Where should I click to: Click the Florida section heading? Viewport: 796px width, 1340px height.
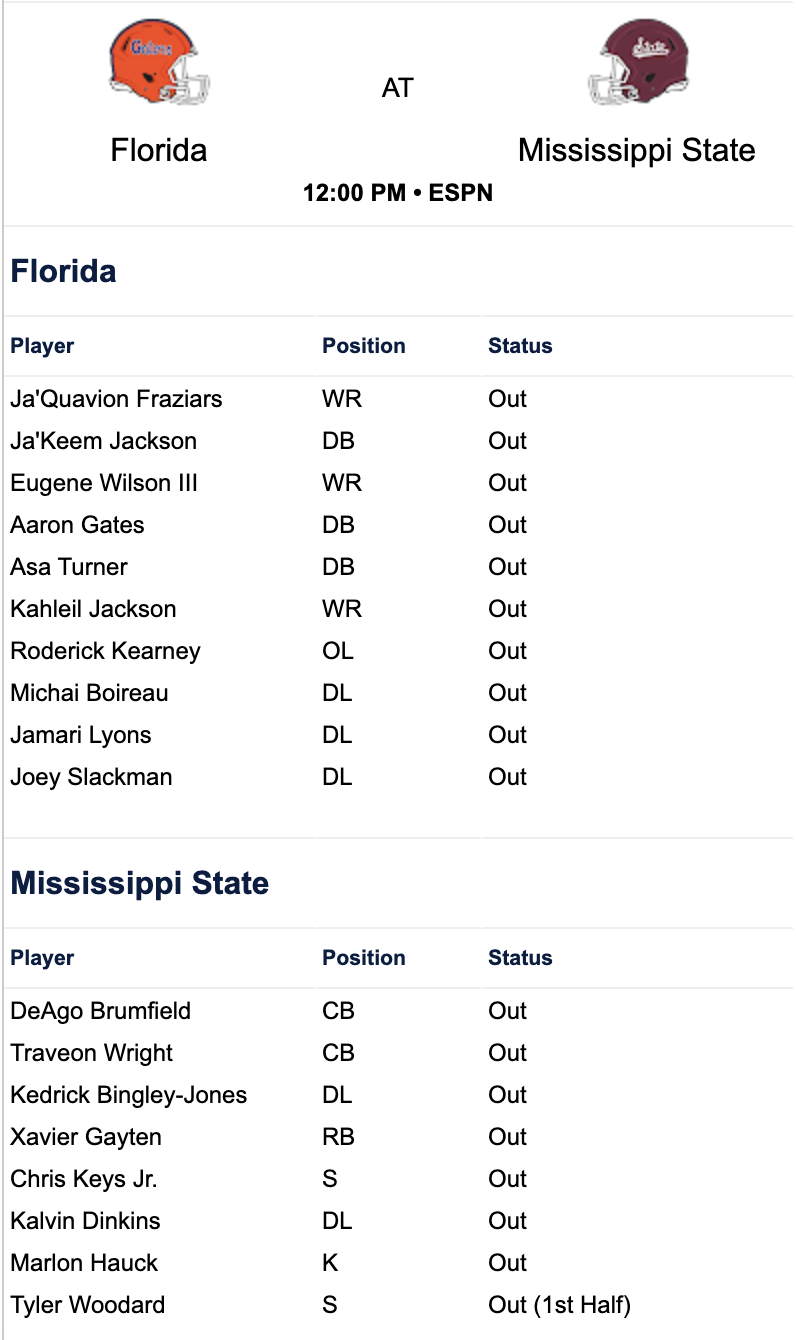pos(63,271)
